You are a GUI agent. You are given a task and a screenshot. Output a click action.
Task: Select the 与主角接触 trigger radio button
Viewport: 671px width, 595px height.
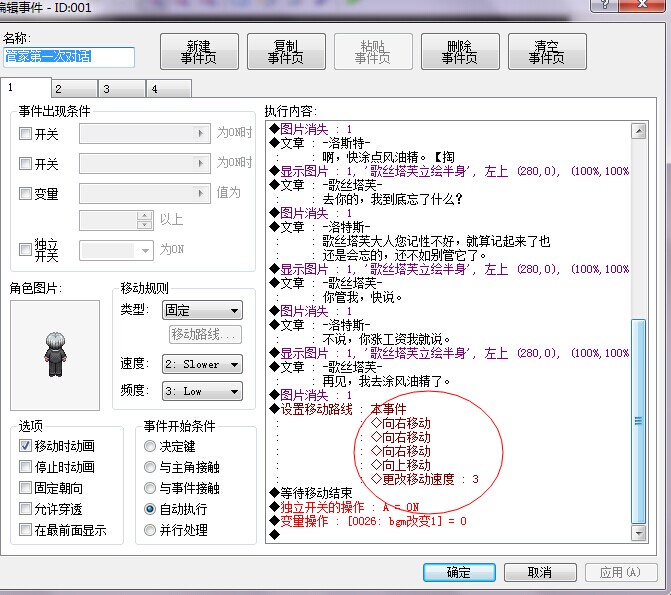(x=150, y=467)
